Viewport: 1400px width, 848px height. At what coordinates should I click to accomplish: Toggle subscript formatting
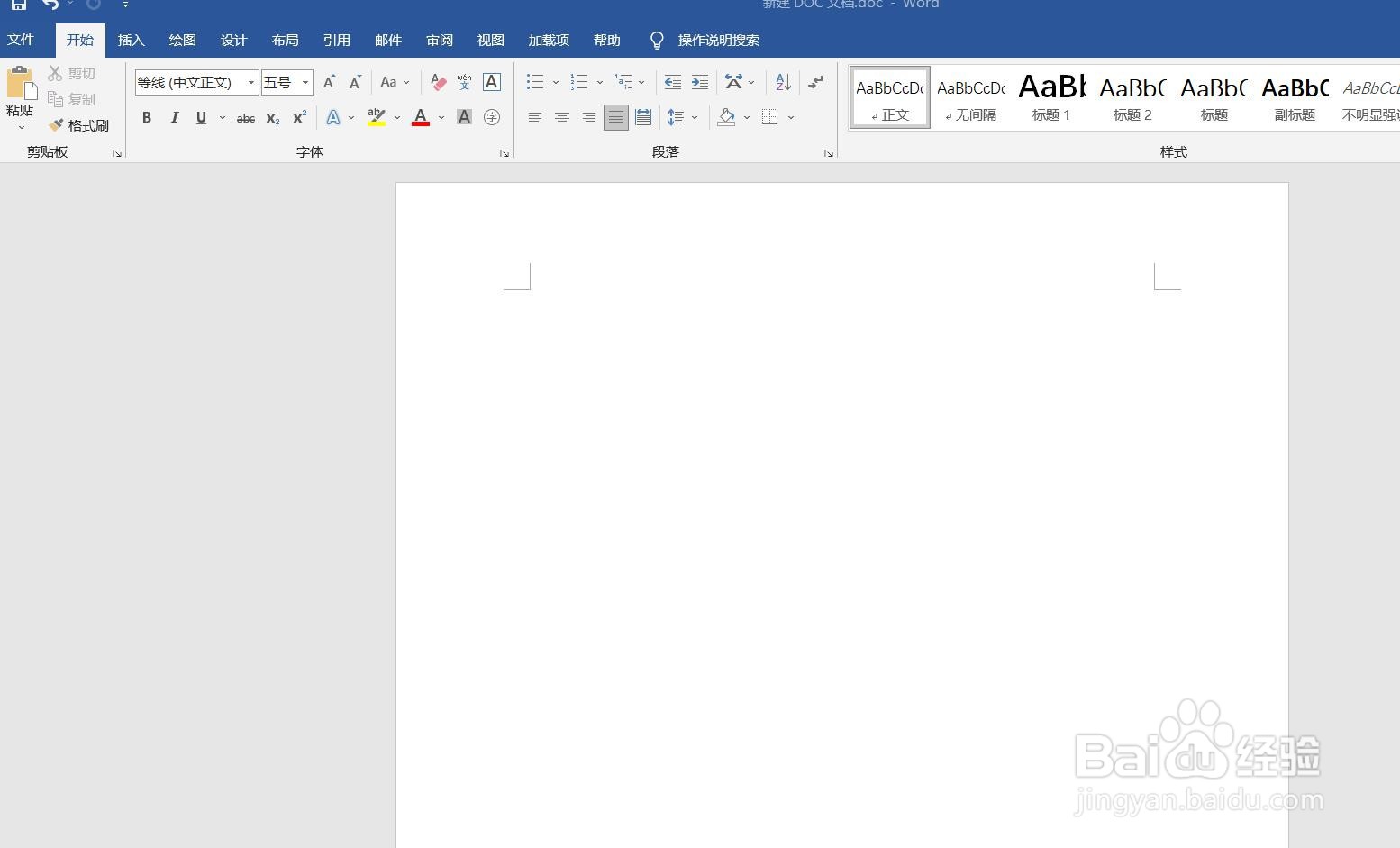click(272, 118)
